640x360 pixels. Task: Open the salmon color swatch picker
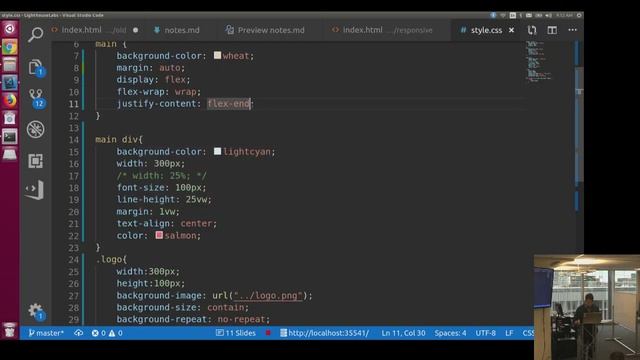[159, 235]
